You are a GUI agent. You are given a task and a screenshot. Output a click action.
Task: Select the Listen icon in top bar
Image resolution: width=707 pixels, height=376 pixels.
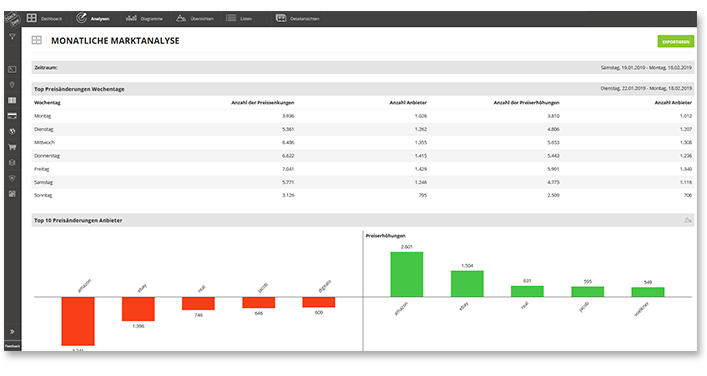[x=231, y=18]
